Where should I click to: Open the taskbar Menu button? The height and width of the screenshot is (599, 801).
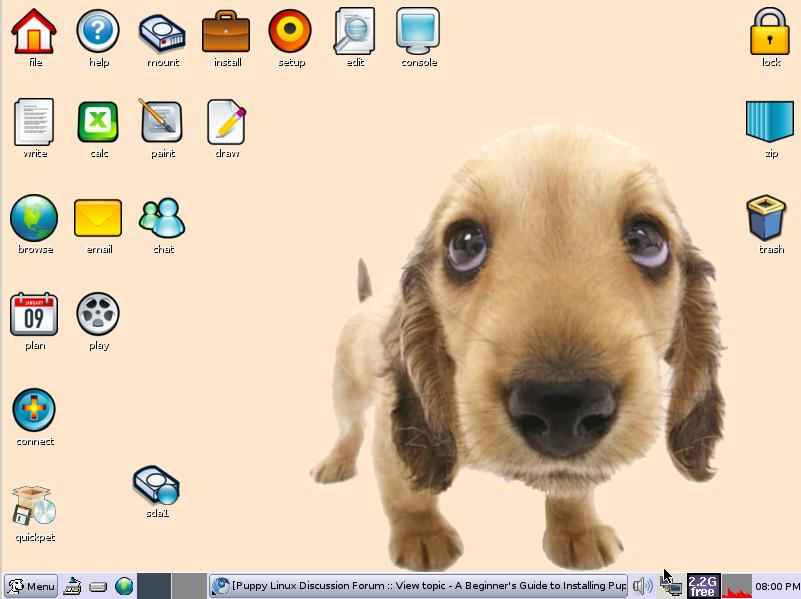point(31,586)
